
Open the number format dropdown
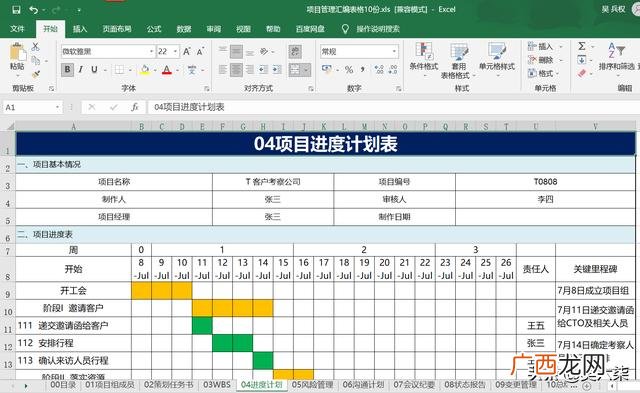coord(394,51)
